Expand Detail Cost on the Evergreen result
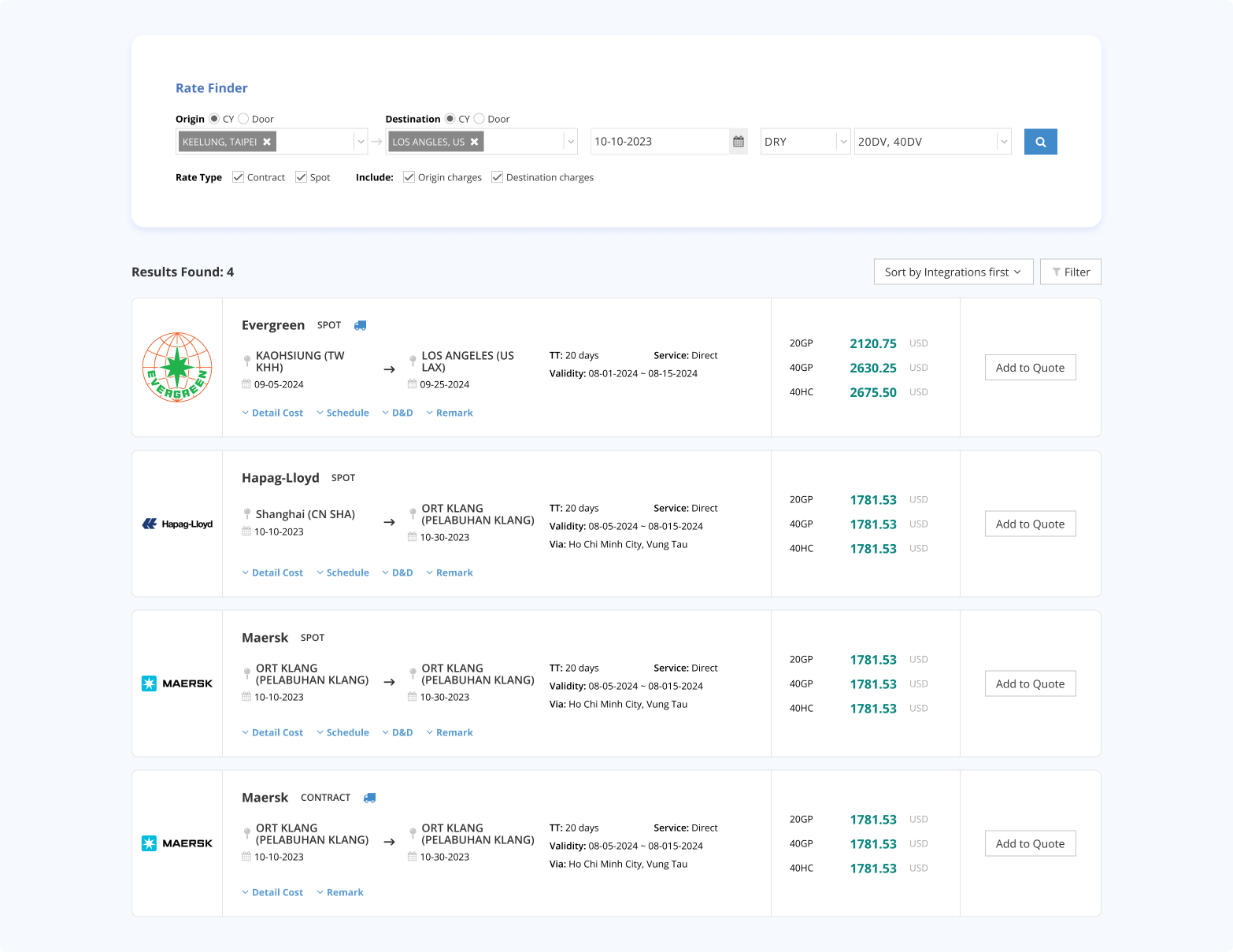This screenshot has width=1233, height=952. click(x=272, y=413)
